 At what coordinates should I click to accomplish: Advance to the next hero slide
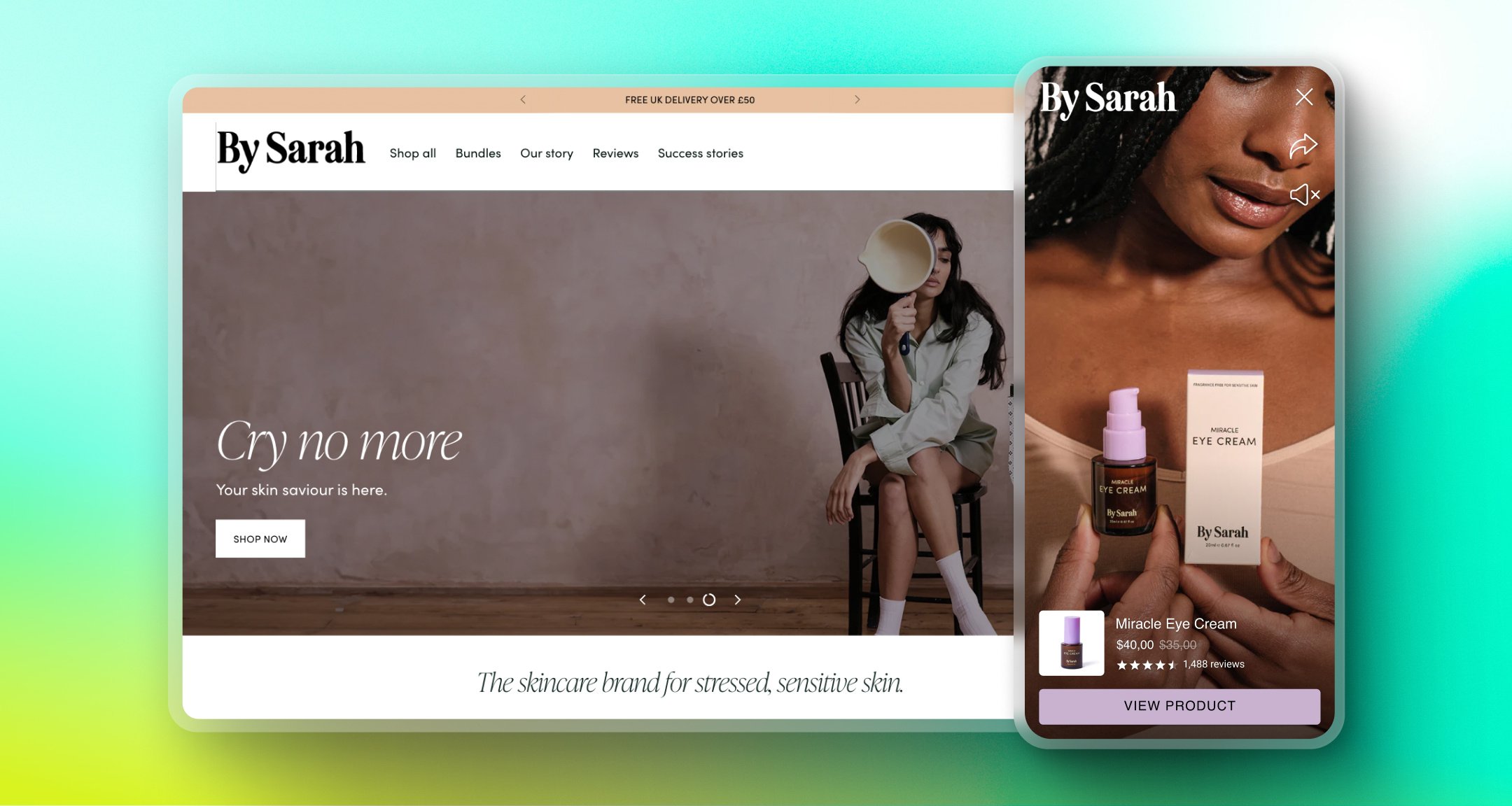tap(738, 600)
